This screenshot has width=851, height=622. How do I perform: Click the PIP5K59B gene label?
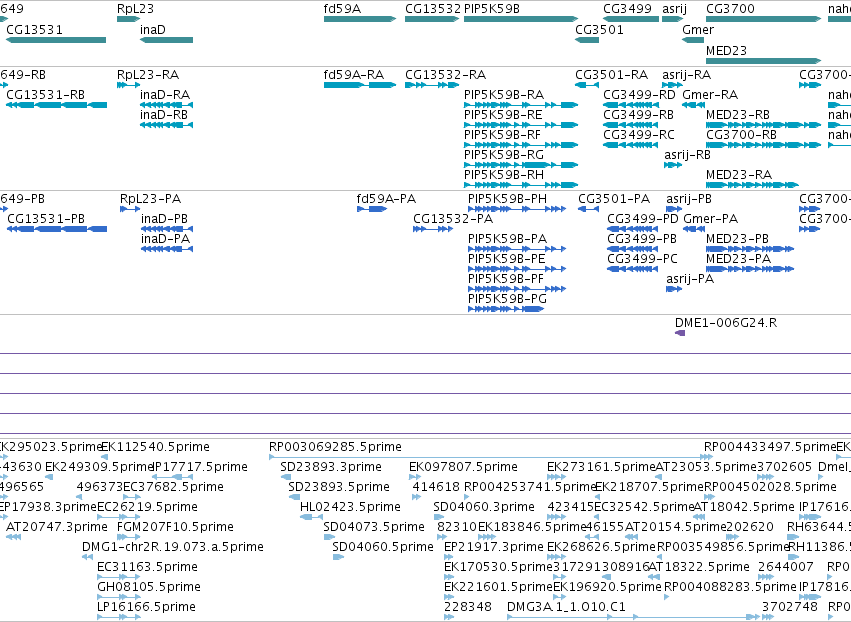492,9
